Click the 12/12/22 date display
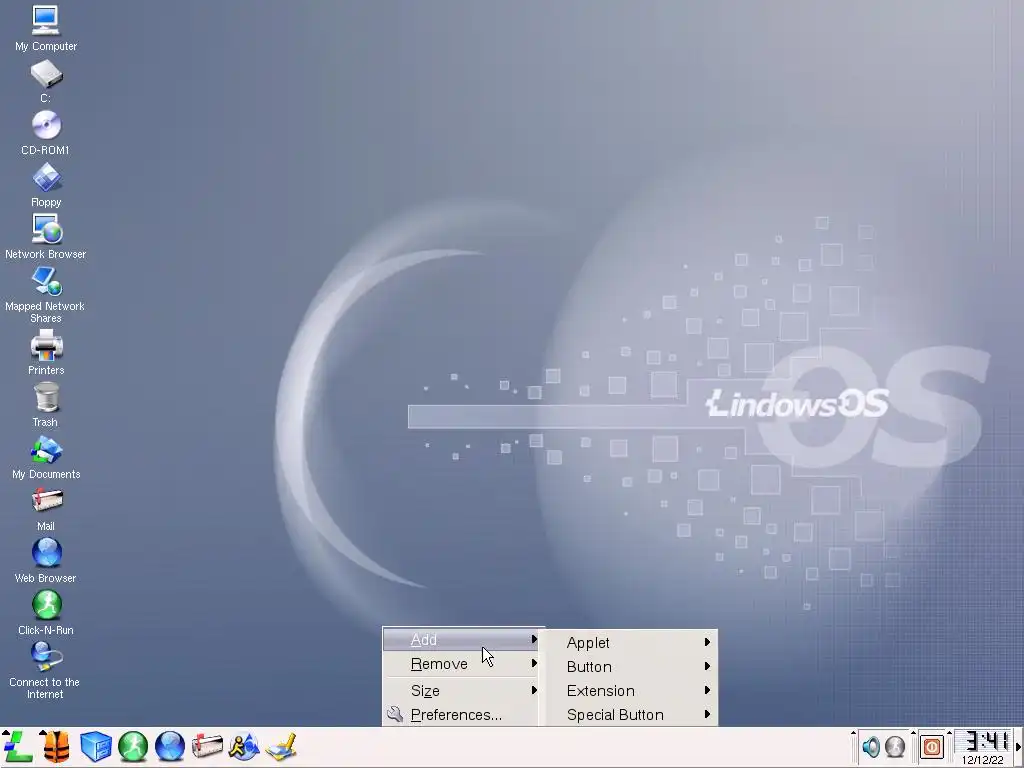Image resolution: width=1024 pixels, height=768 pixels. click(x=983, y=760)
